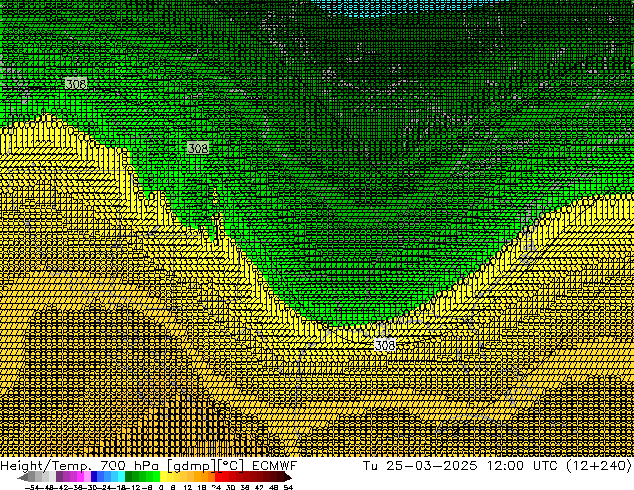Click the 308 contour label in upper-left
The height and width of the screenshot is (490, 634).
[75, 84]
